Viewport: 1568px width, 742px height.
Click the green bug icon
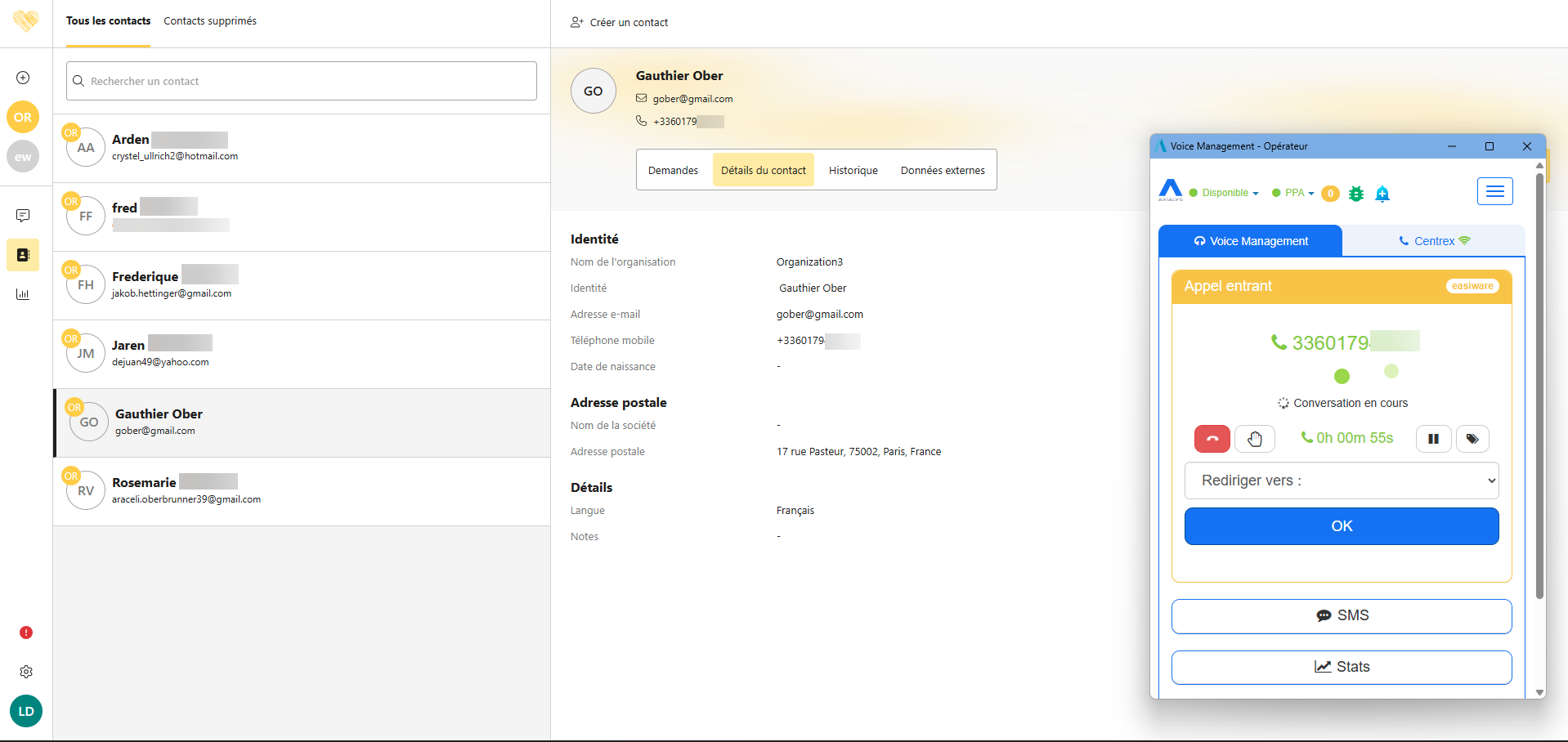tap(1356, 194)
